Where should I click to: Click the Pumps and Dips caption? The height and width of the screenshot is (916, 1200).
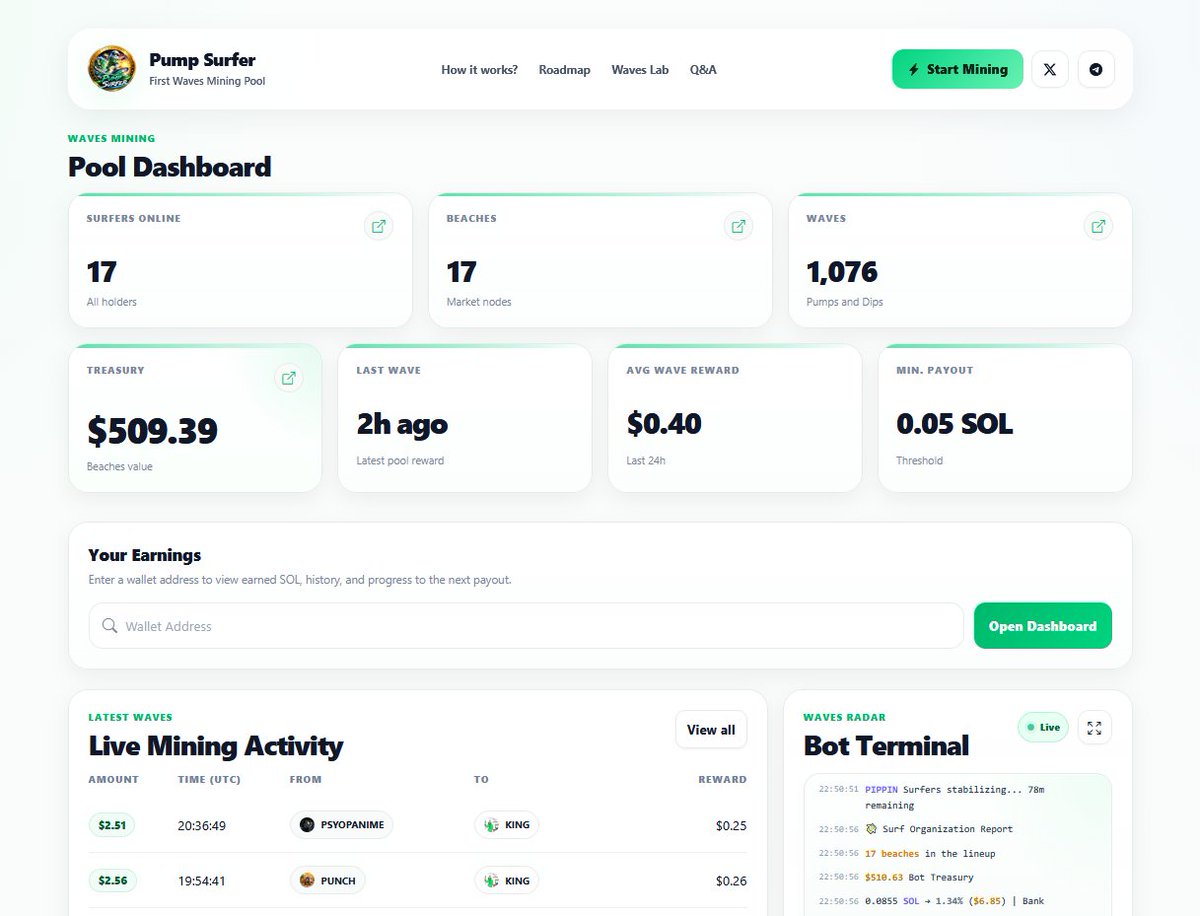point(845,302)
